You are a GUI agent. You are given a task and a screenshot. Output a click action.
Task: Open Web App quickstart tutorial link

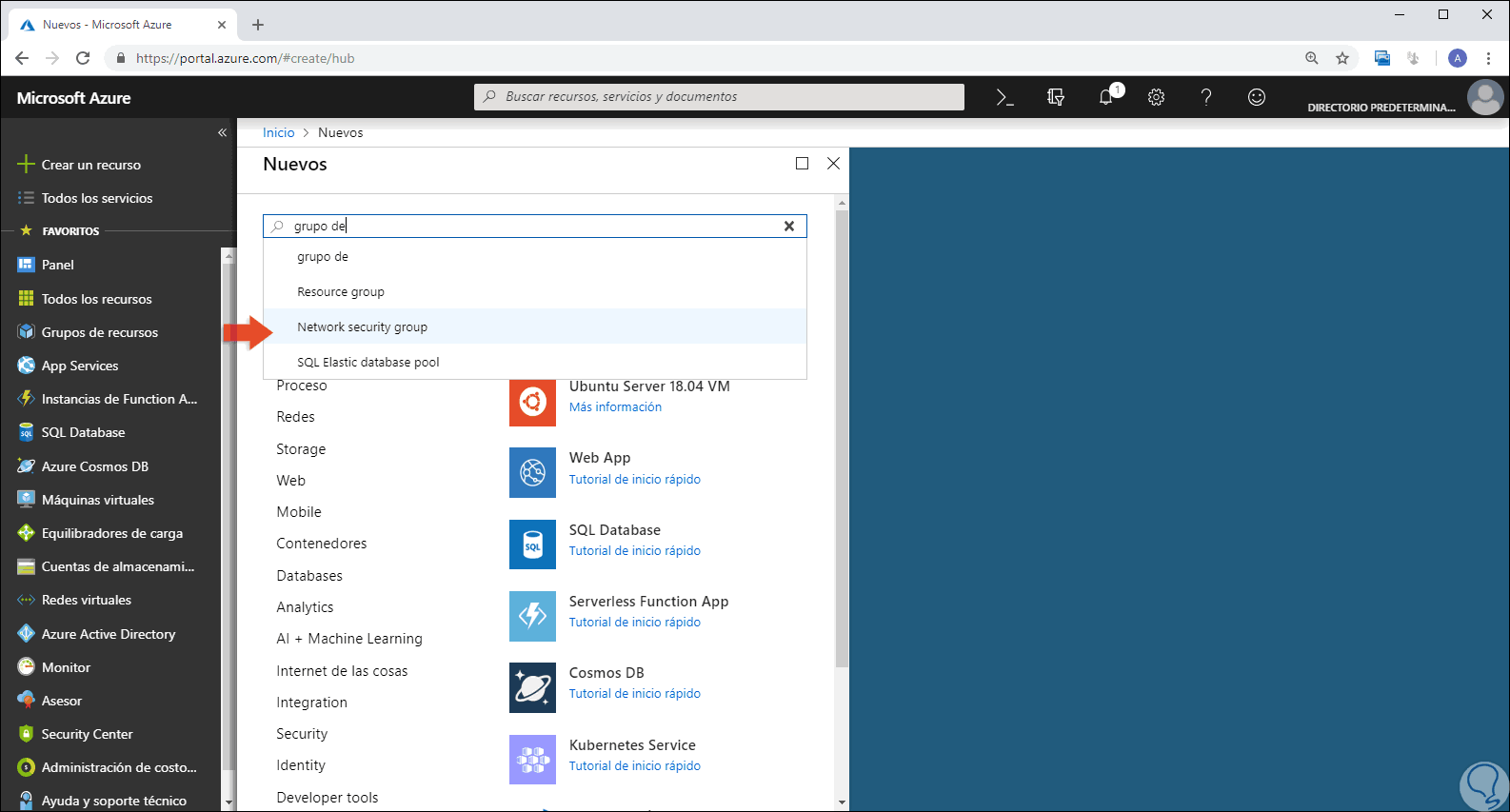[635, 479]
